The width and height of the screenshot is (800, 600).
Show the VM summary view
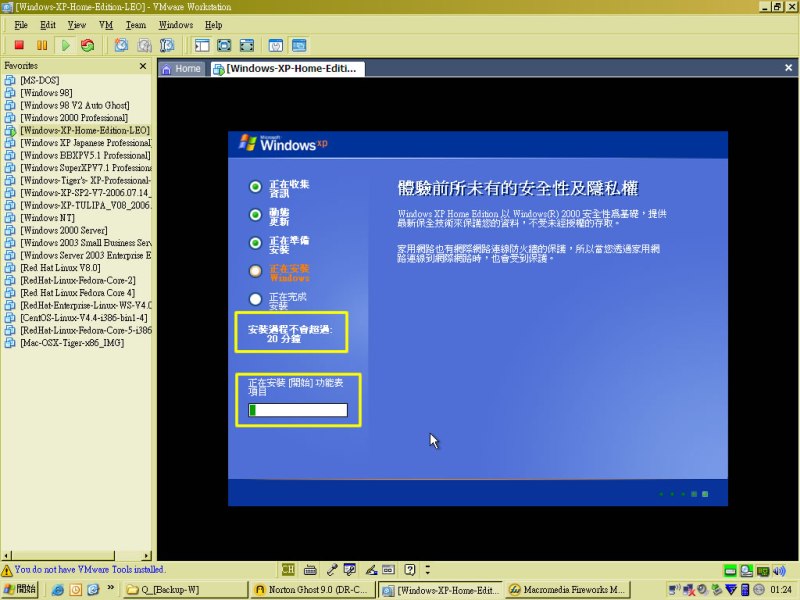click(276, 45)
